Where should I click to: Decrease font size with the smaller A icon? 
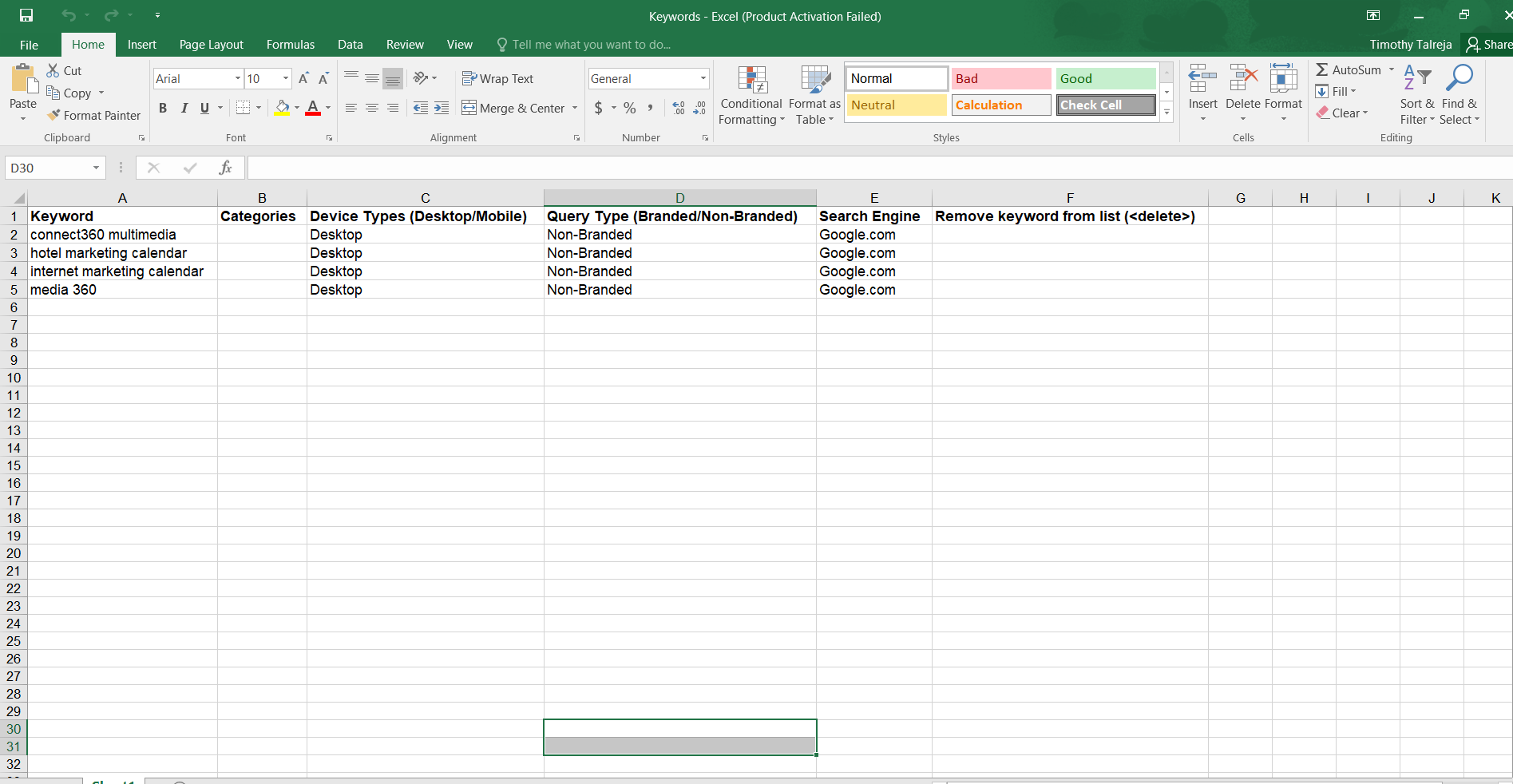coord(323,78)
